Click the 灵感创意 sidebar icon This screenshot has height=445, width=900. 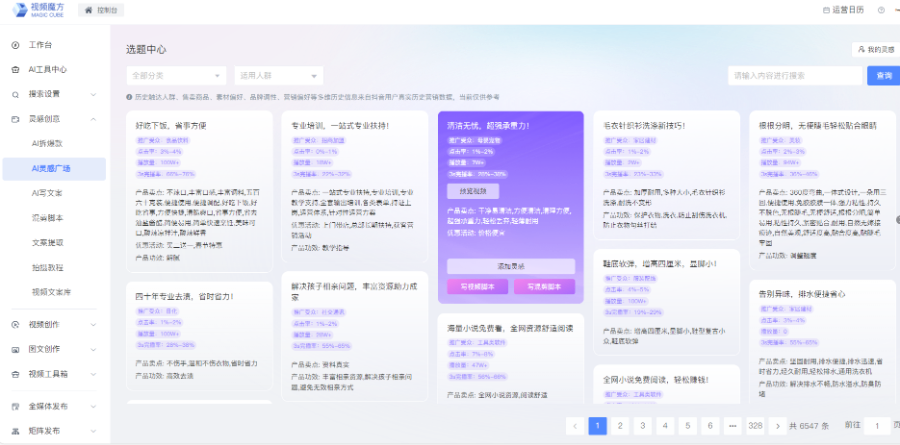[x=15, y=119]
